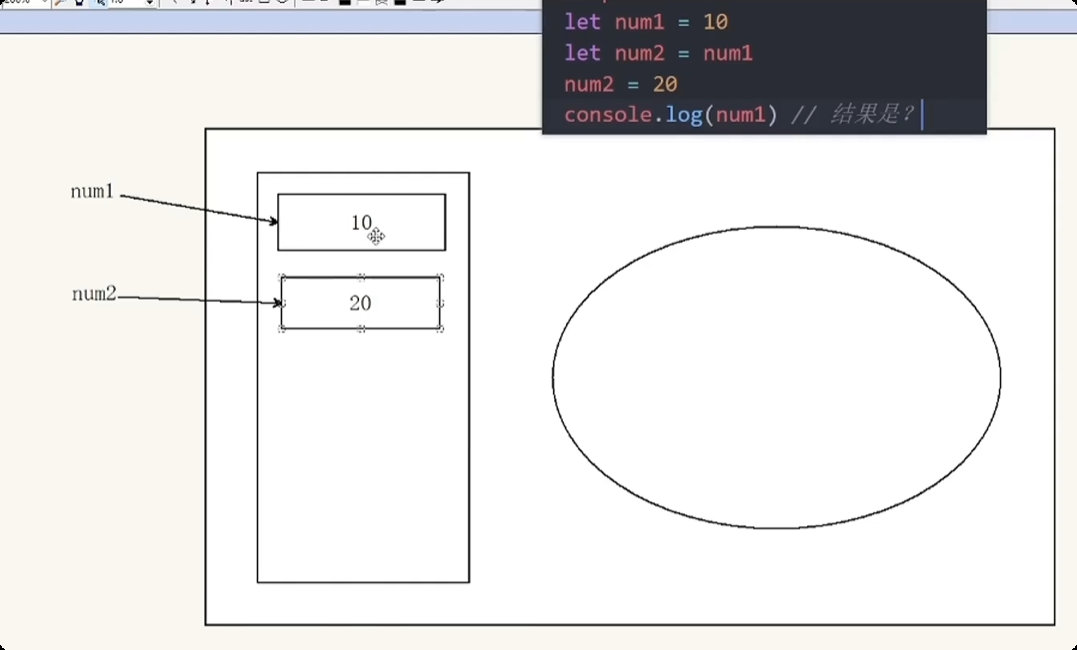
Task: Select the tall stack rectangle holding both value boxes
Action: [x=363, y=377]
